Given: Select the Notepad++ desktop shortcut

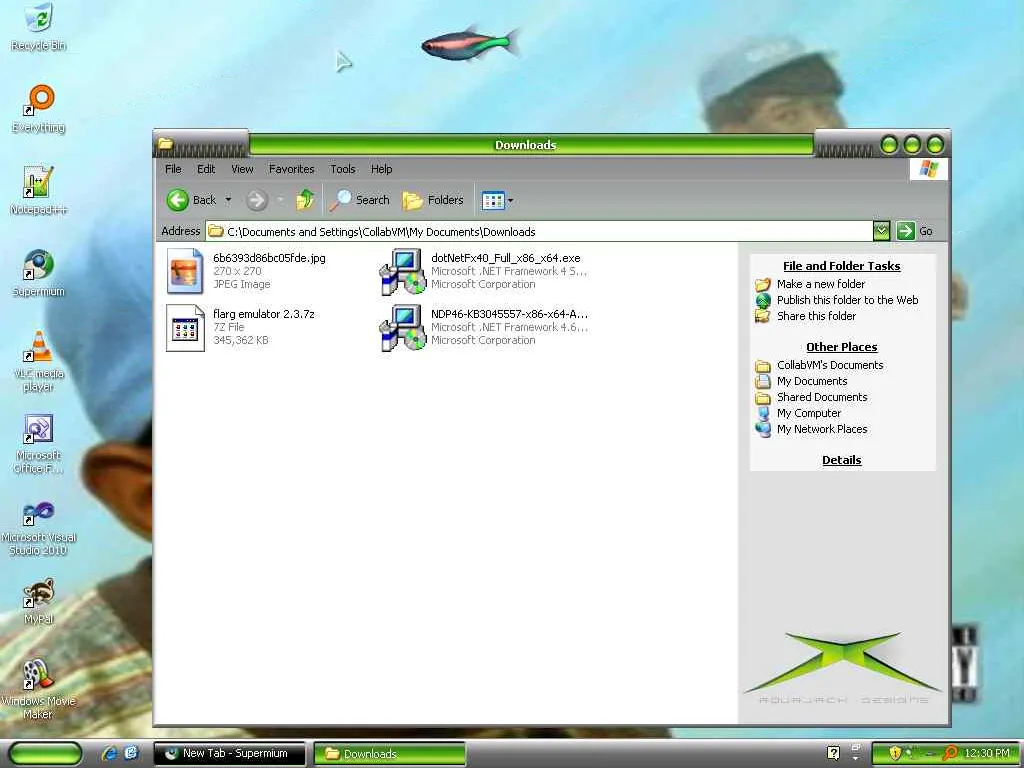Looking at the screenshot, I should pos(39,191).
